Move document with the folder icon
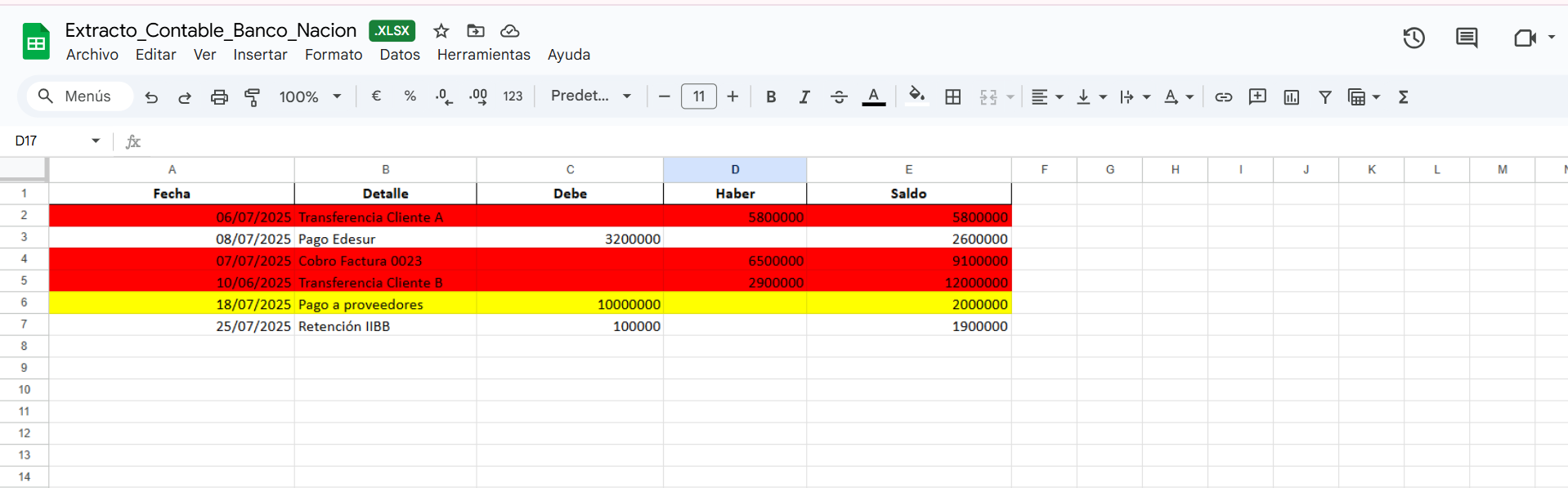Screen dimensions: 1568x488 [x=476, y=31]
